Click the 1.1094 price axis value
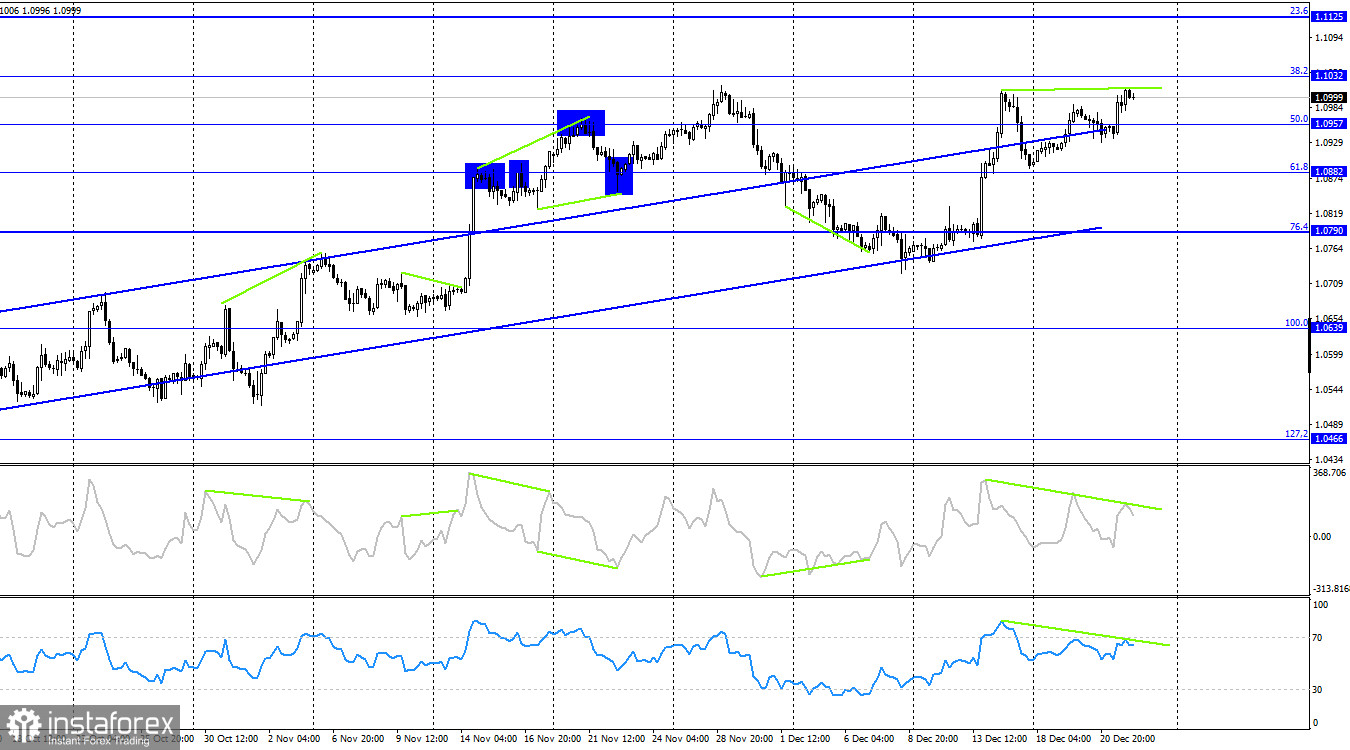Viewport: 1350px width, 750px height. pyautogui.click(x=1331, y=37)
